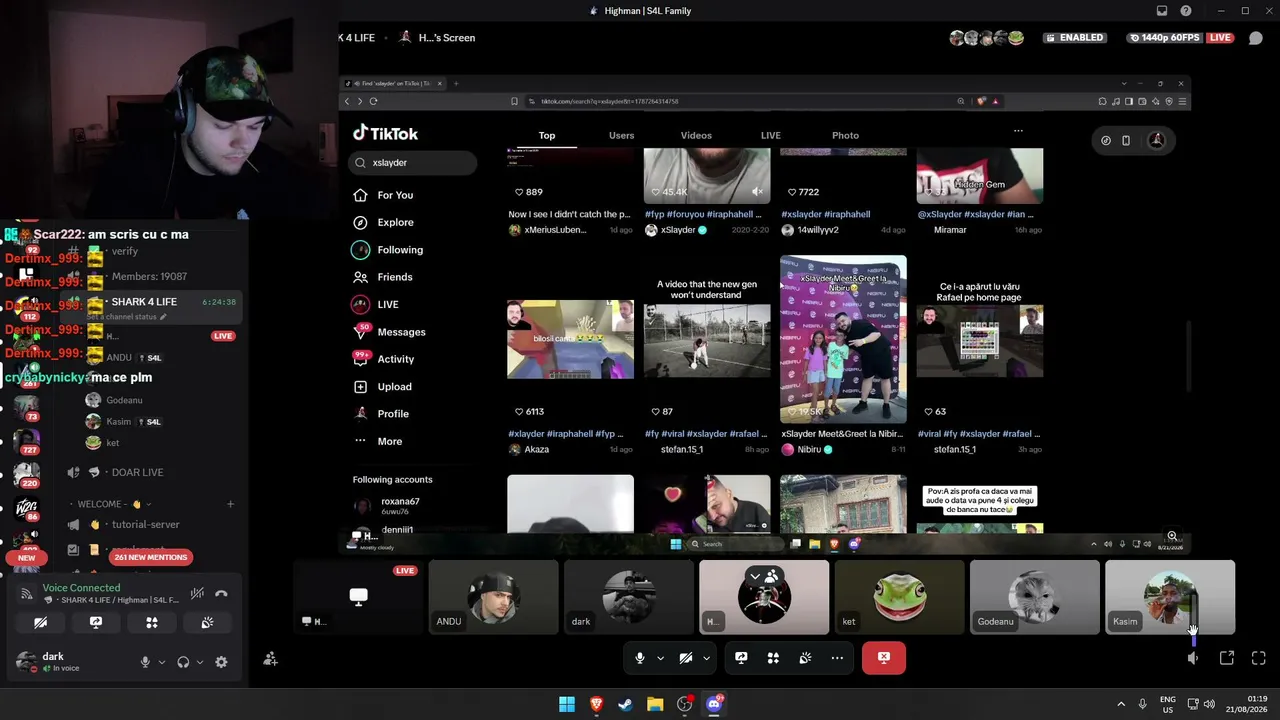This screenshot has height=720, width=1280.
Task: Click the xslayder search field in TikTok
Action: pos(413,162)
